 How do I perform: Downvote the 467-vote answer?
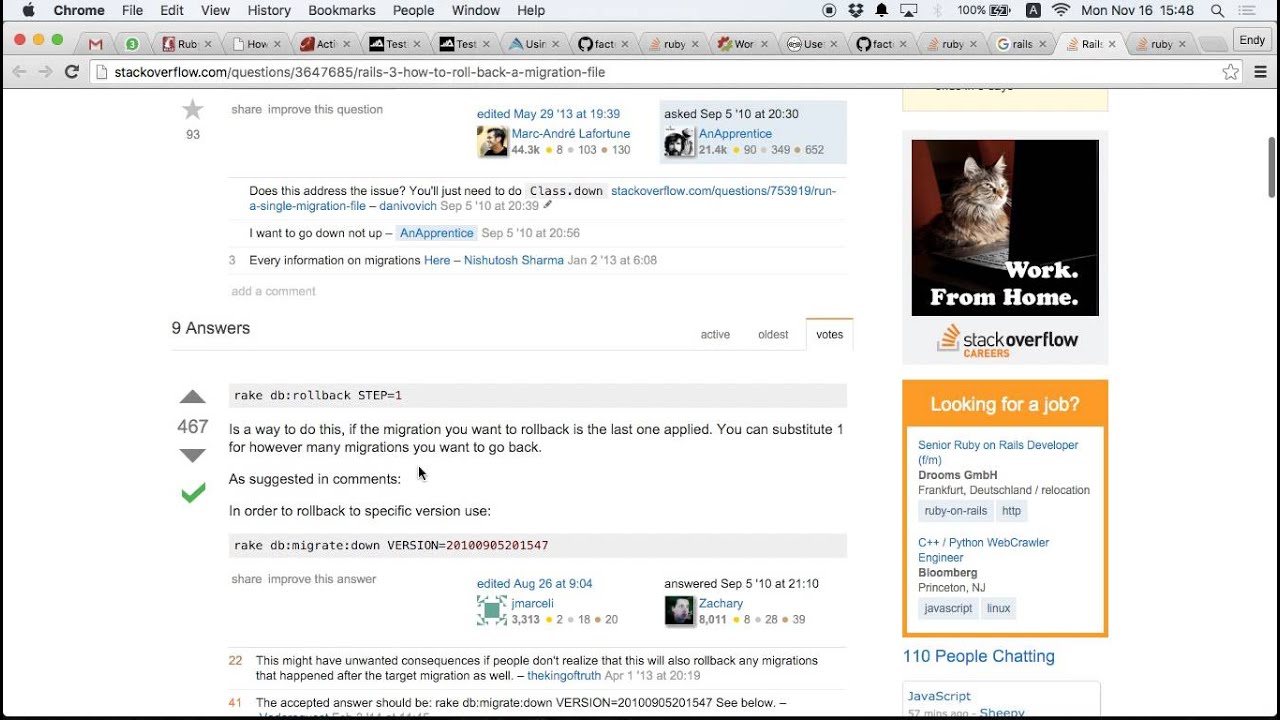(192, 455)
